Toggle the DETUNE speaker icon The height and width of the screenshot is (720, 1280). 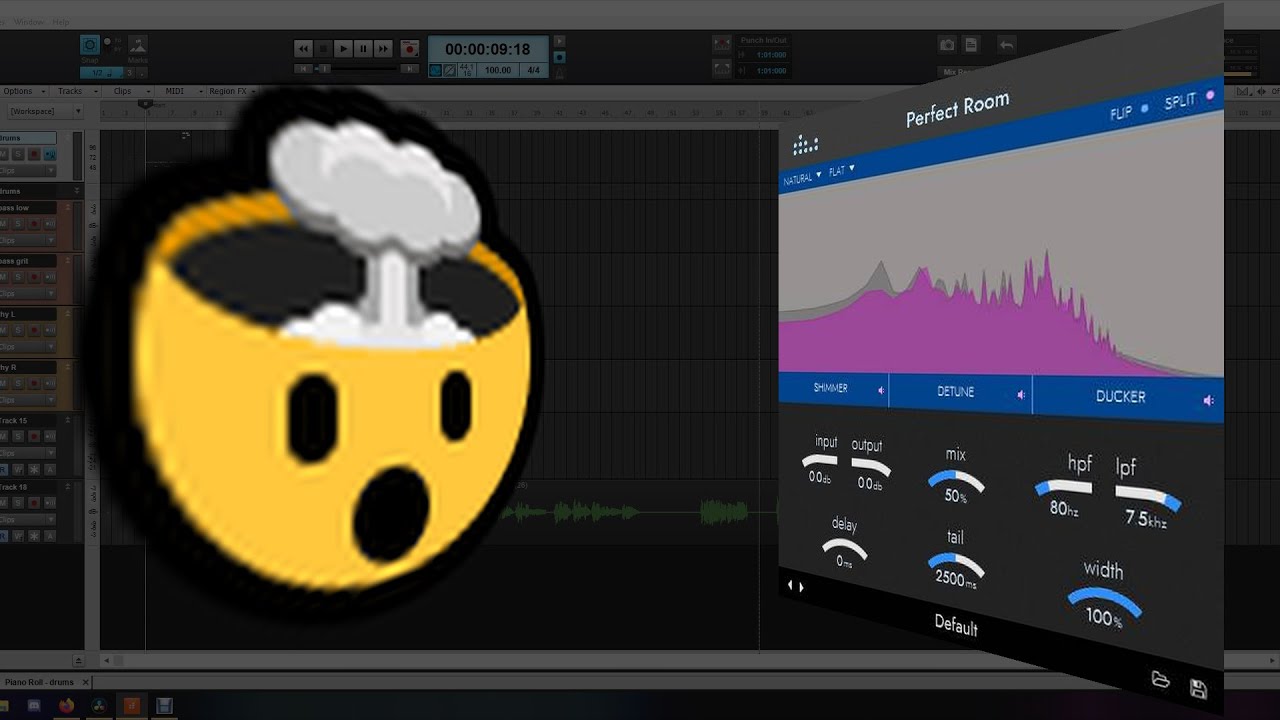[x=1021, y=395]
